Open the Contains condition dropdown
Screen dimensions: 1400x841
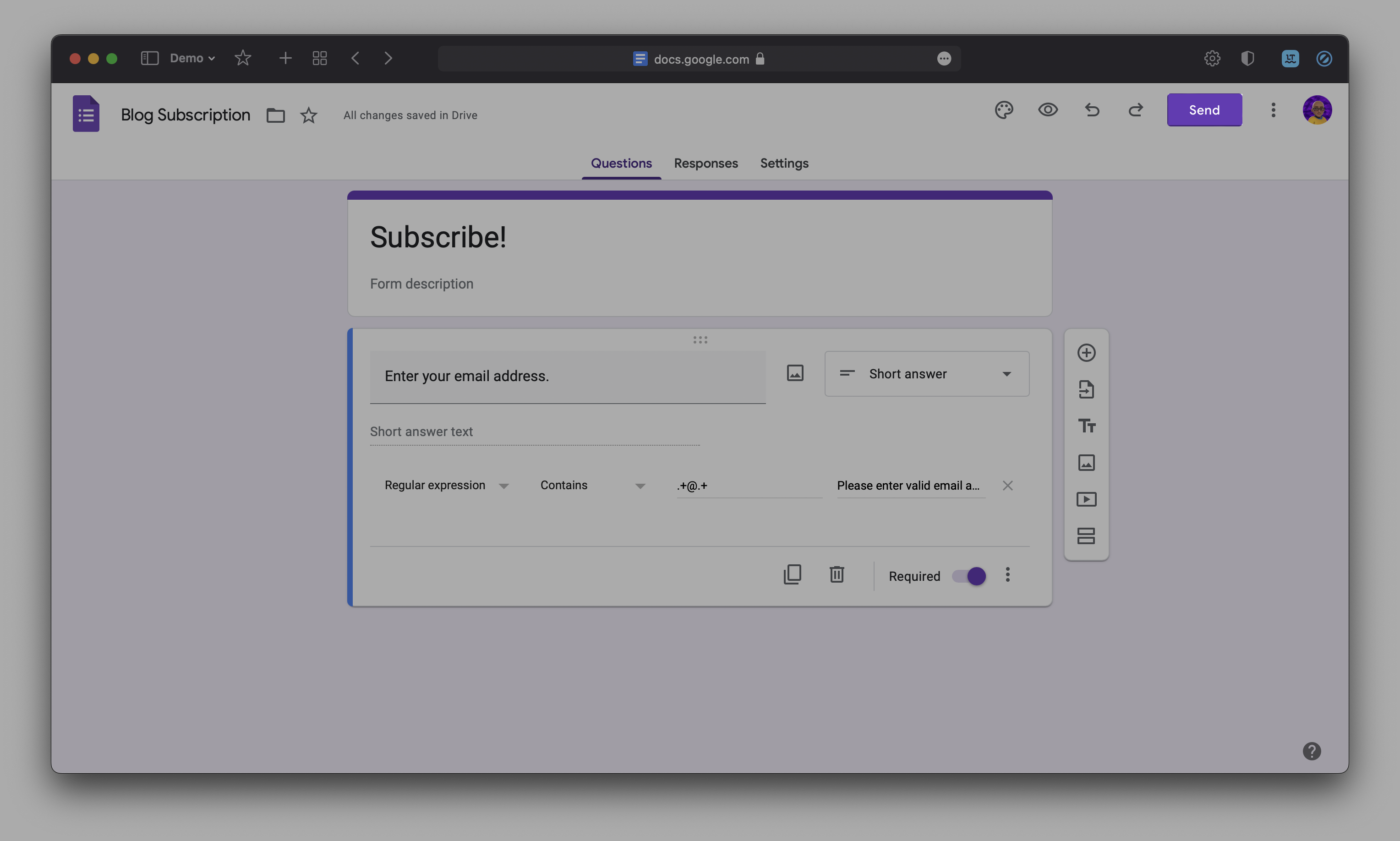[592, 486]
